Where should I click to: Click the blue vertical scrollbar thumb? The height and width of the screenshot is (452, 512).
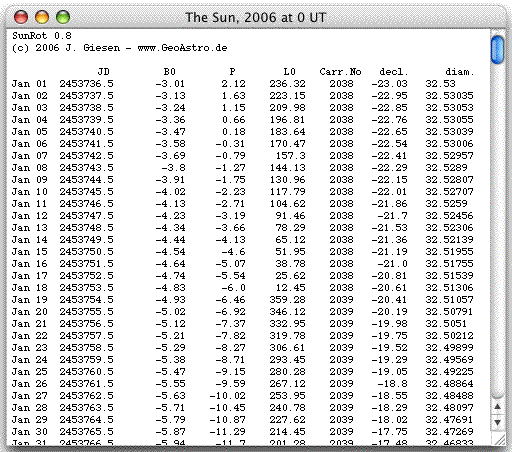[x=497, y=49]
